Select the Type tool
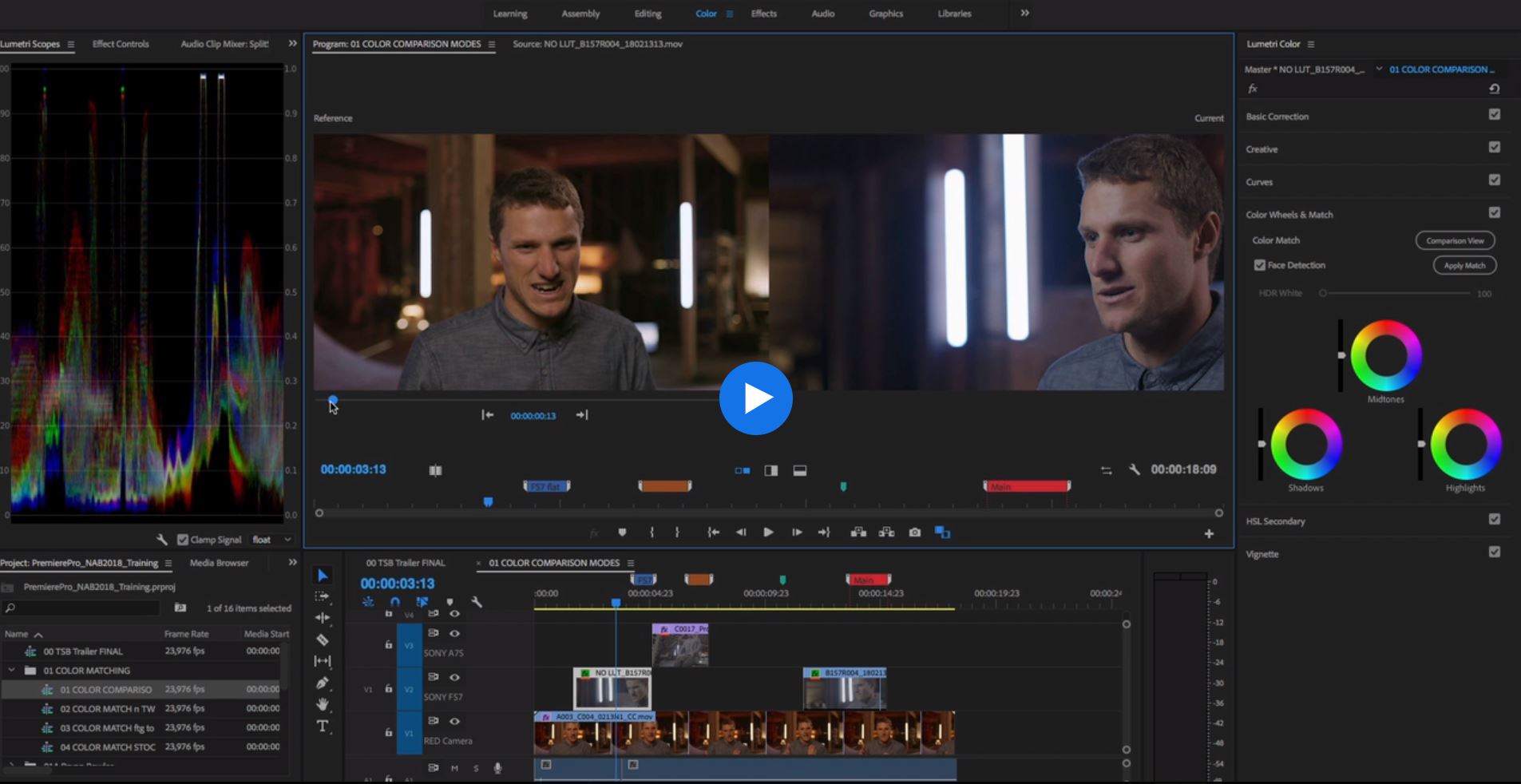This screenshot has height=784, width=1521. (x=323, y=726)
